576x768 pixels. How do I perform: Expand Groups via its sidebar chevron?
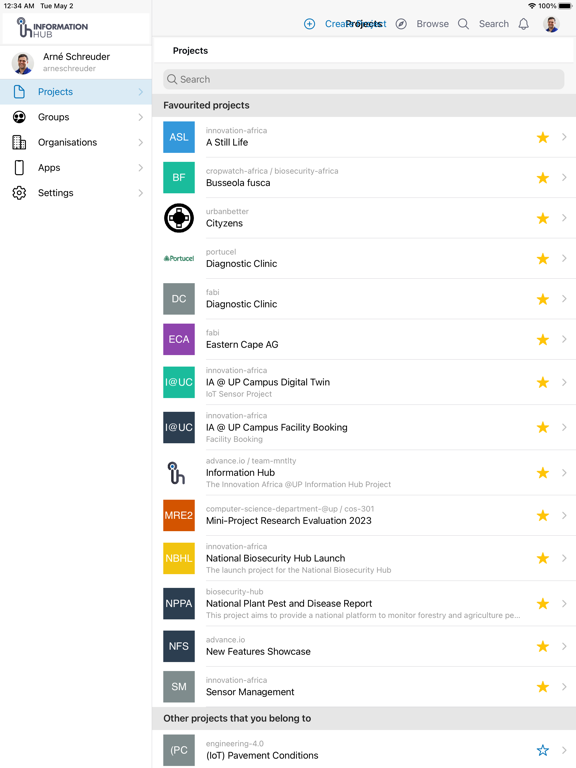[x=141, y=117]
